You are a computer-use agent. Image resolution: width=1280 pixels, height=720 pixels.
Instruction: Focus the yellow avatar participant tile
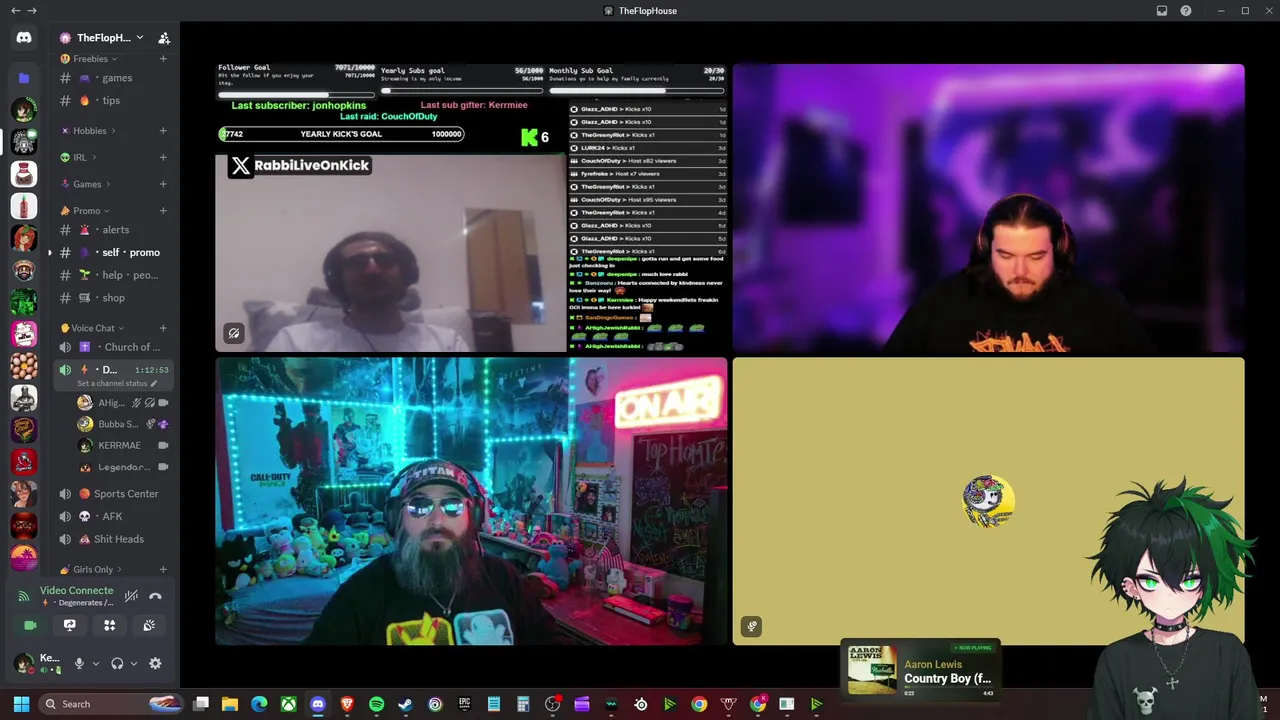(x=988, y=501)
